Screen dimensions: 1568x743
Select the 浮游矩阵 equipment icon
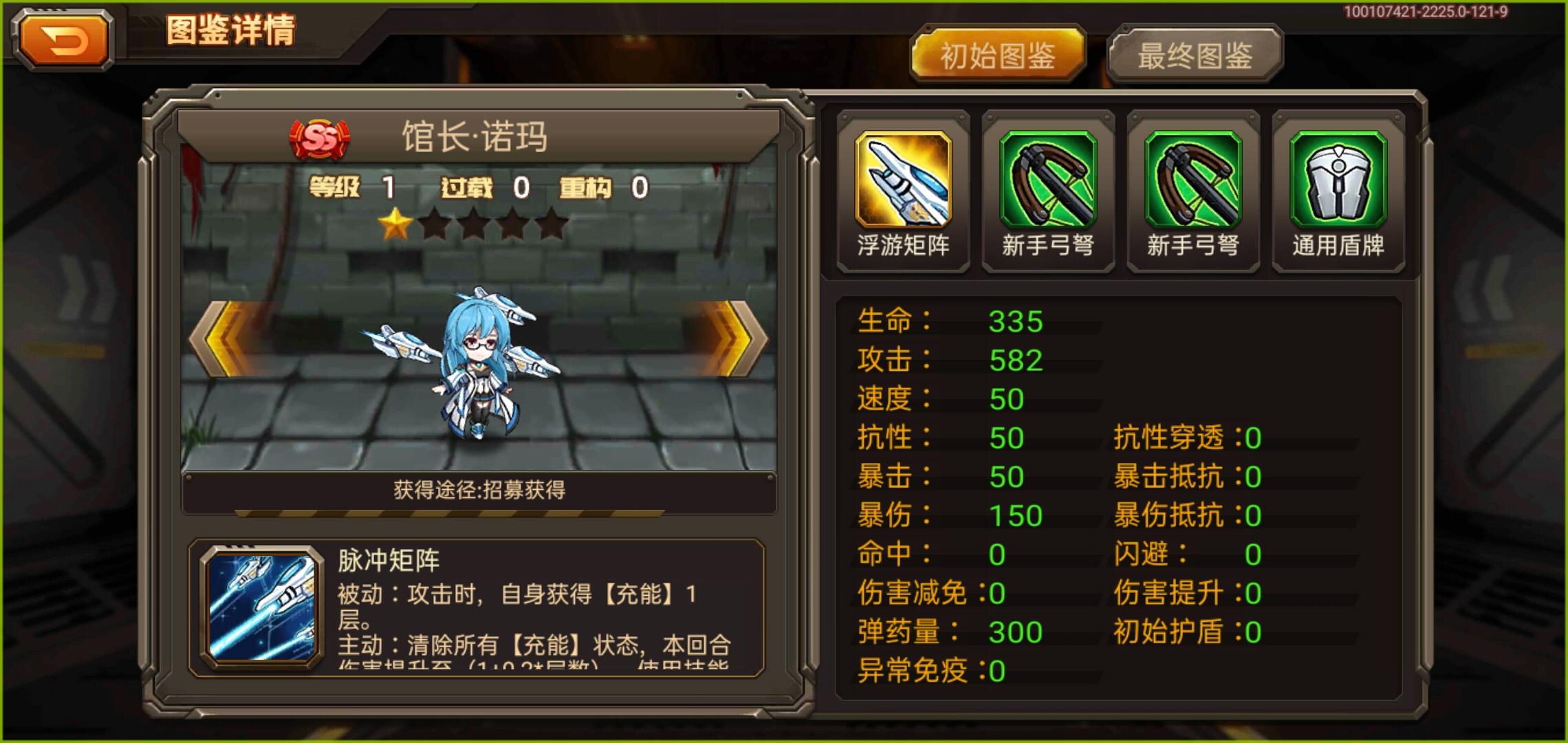tap(903, 179)
